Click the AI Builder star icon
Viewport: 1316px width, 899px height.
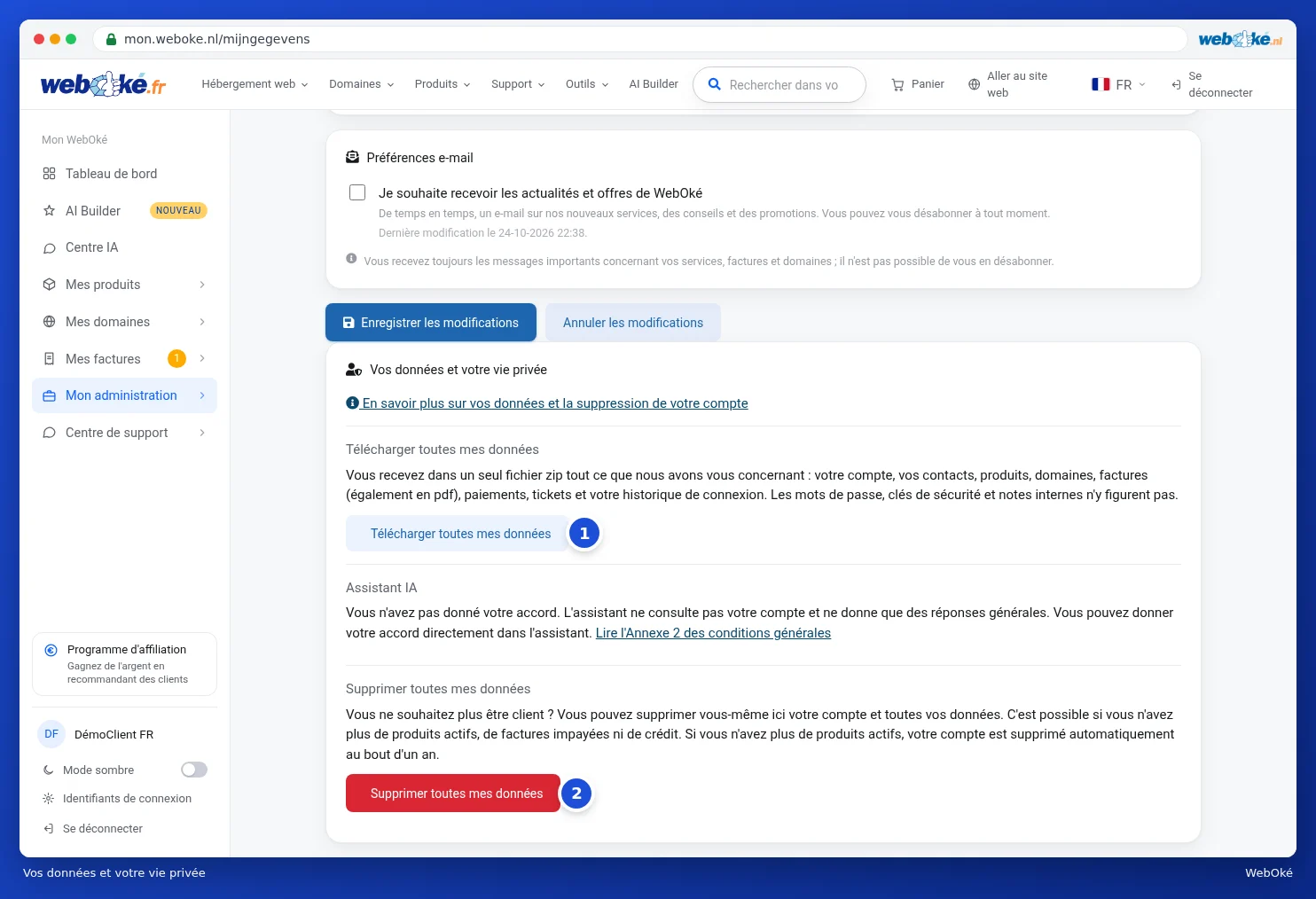49,211
